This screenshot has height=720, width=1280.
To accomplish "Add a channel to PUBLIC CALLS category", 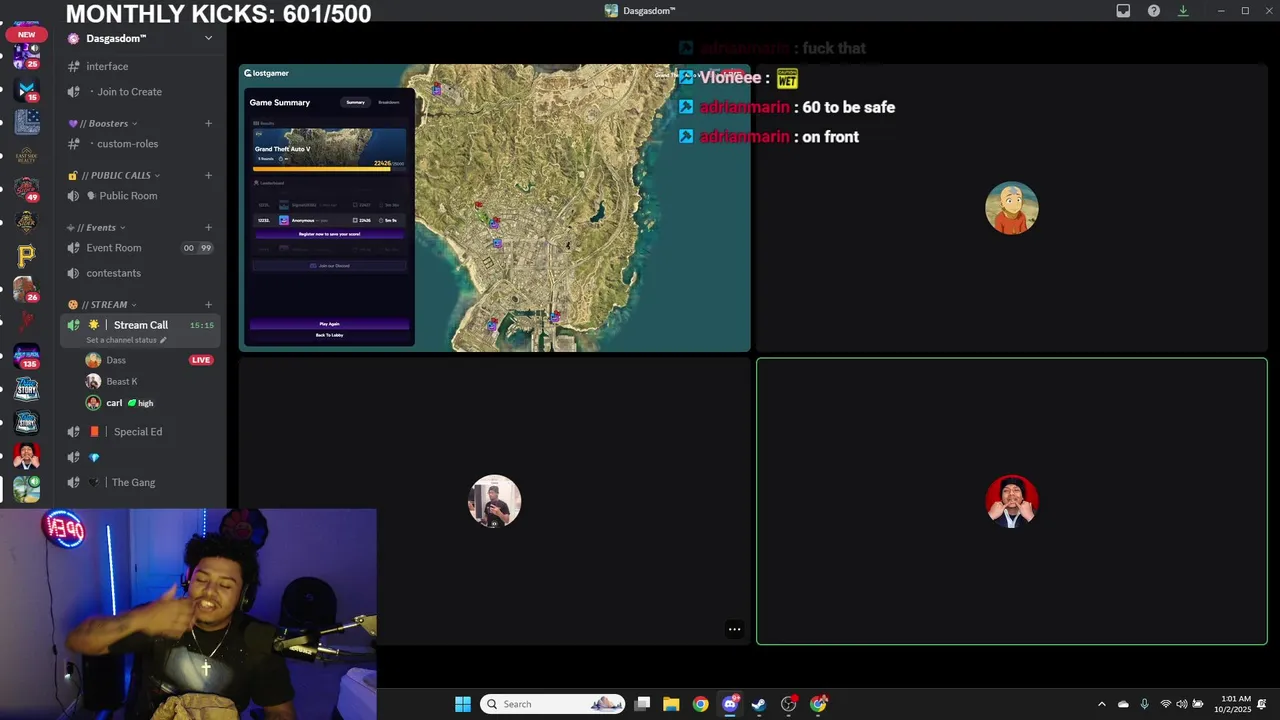I will tap(208, 175).
